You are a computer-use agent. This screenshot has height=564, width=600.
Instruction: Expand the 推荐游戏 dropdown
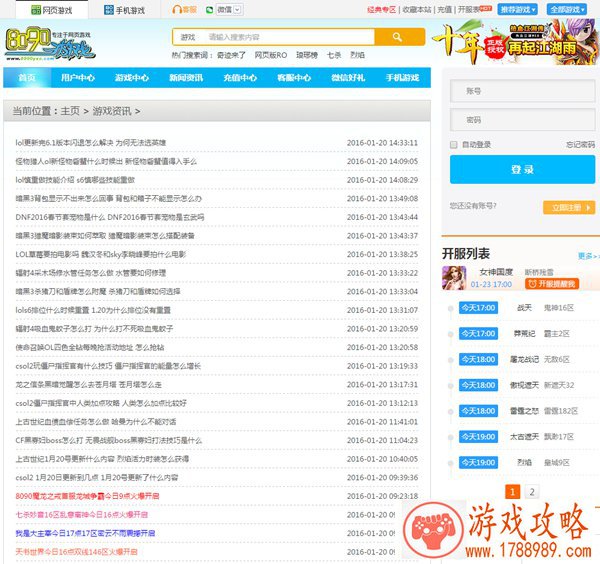coord(517,9)
